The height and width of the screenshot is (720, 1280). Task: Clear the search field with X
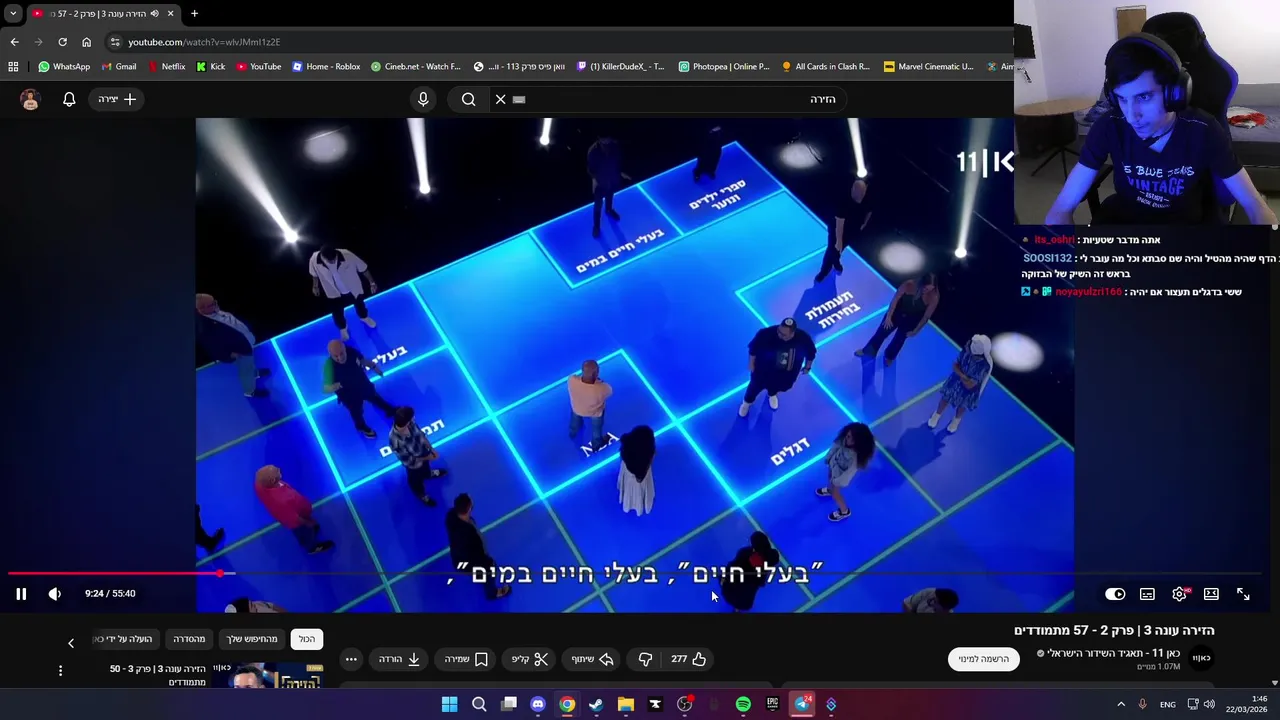pos(501,99)
